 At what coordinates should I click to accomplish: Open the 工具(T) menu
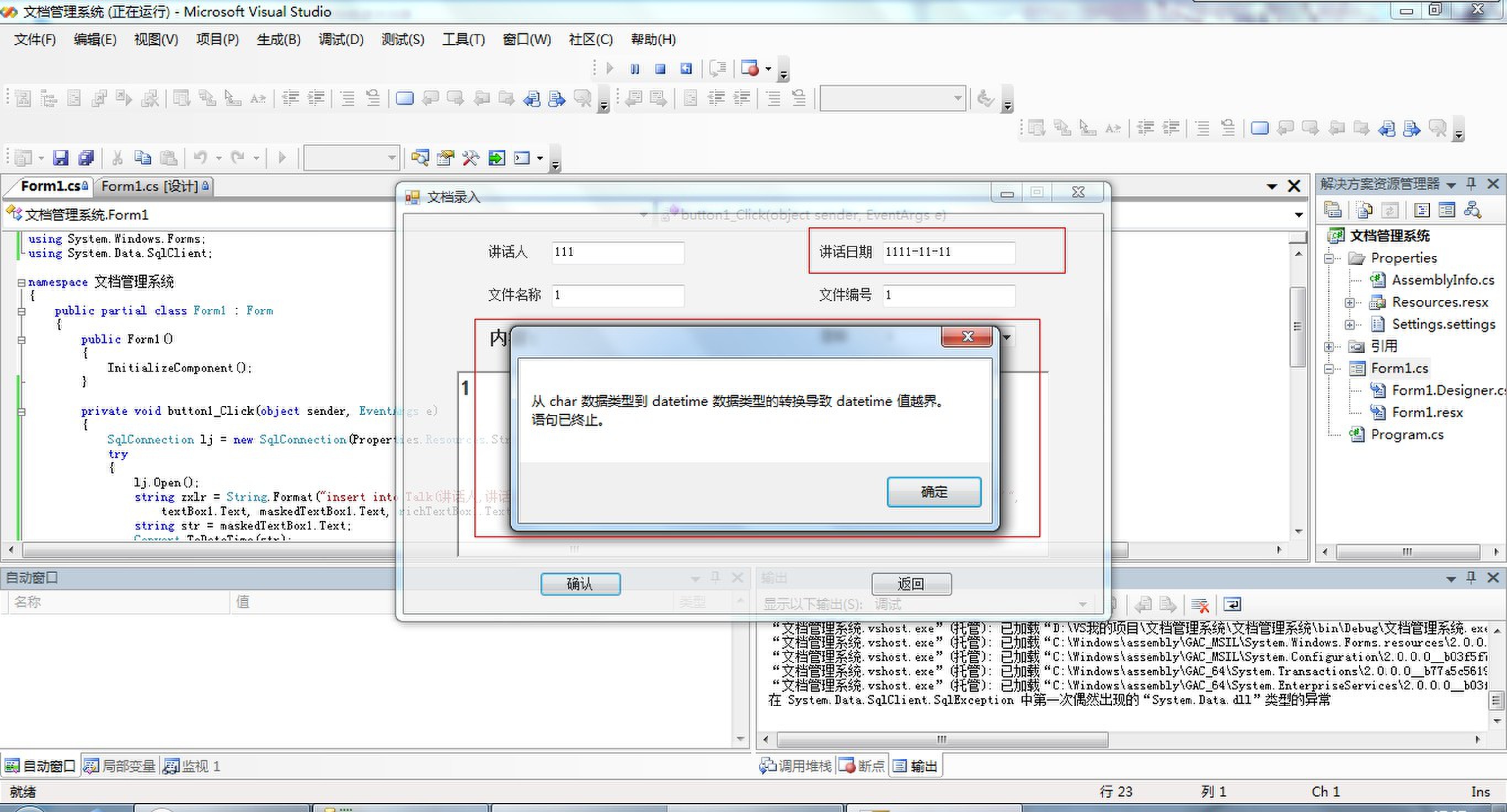coord(463,39)
